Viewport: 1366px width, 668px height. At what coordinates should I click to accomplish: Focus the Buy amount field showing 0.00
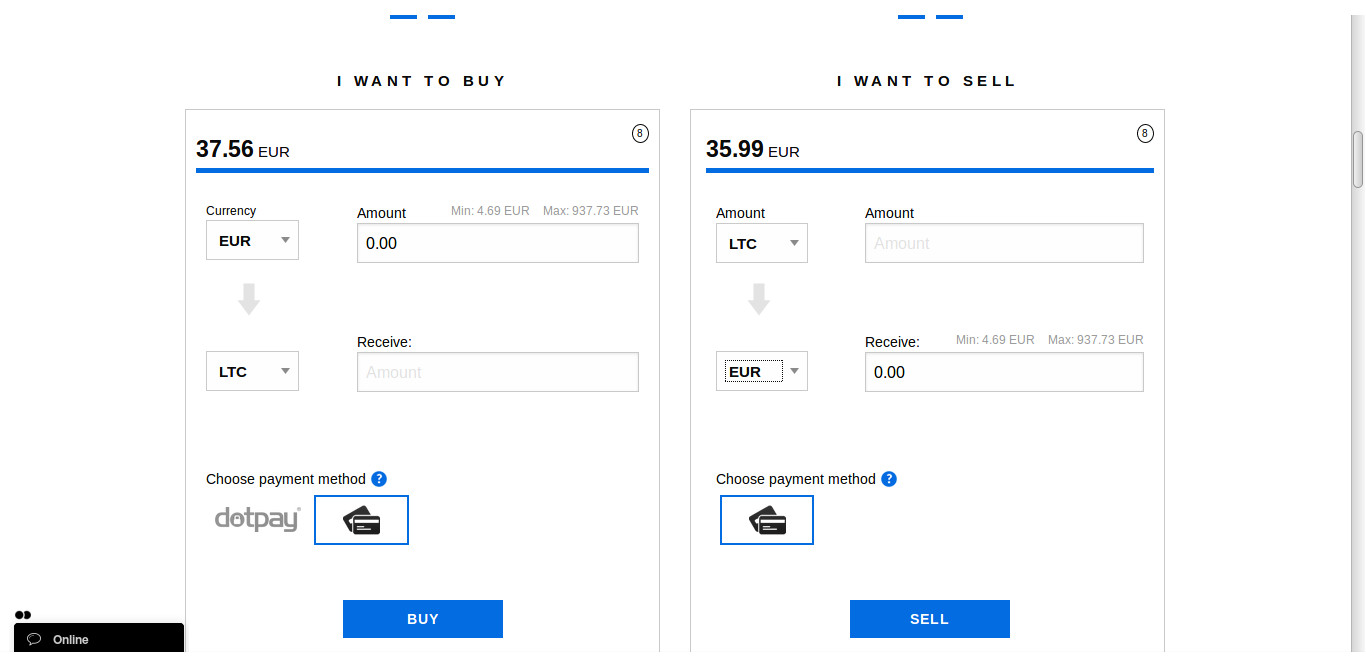point(498,243)
